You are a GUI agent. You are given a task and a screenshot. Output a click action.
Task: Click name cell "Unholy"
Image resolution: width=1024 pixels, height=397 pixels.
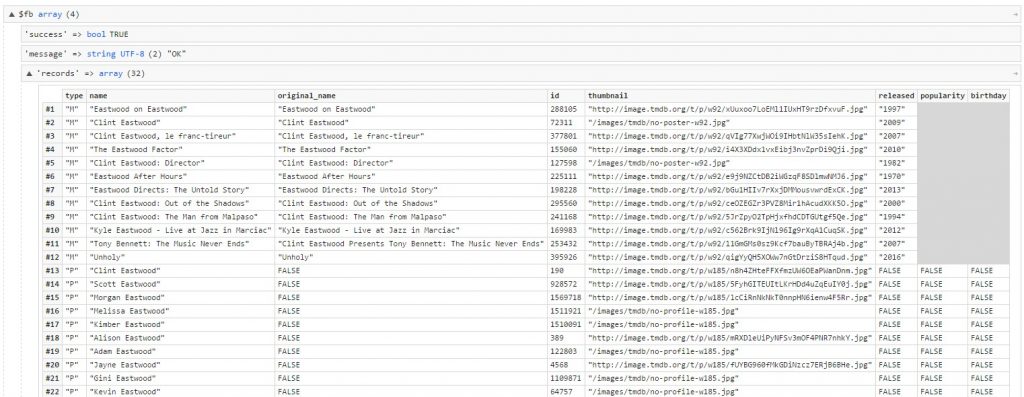(x=180, y=257)
